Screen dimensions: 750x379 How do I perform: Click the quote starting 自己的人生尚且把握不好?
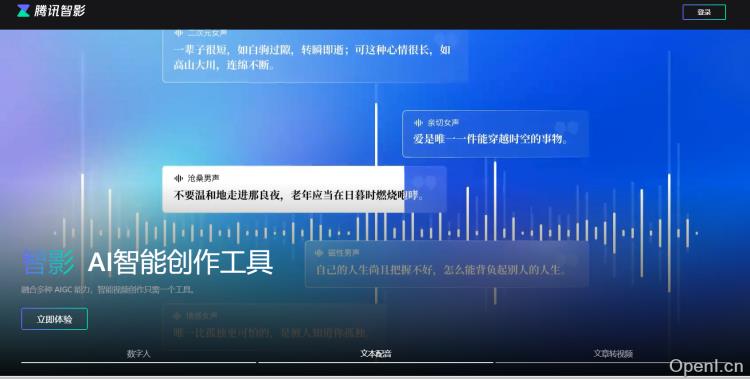441,270
